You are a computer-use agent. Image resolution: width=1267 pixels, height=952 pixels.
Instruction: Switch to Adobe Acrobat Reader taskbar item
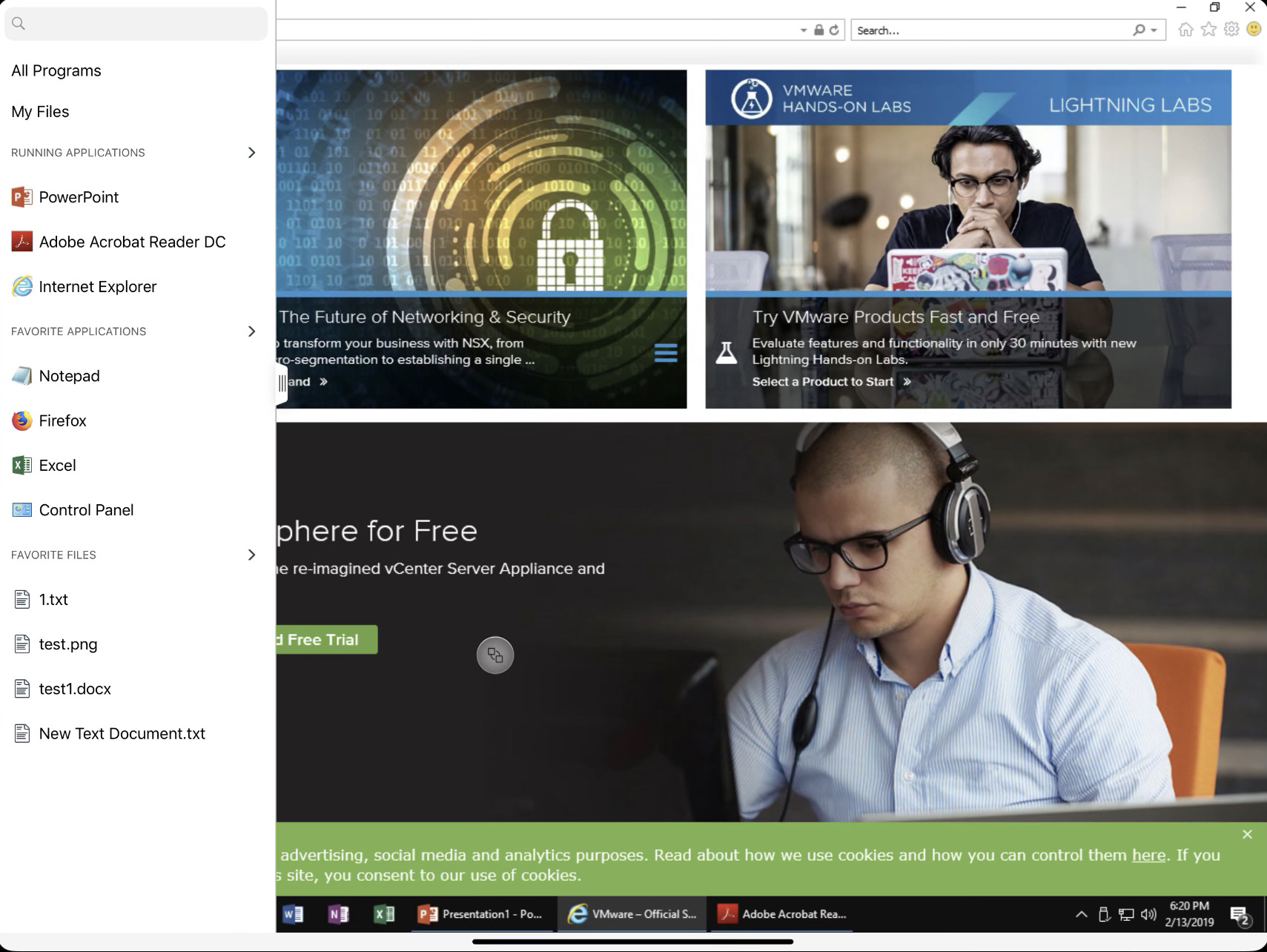pyautogui.click(x=782, y=914)
